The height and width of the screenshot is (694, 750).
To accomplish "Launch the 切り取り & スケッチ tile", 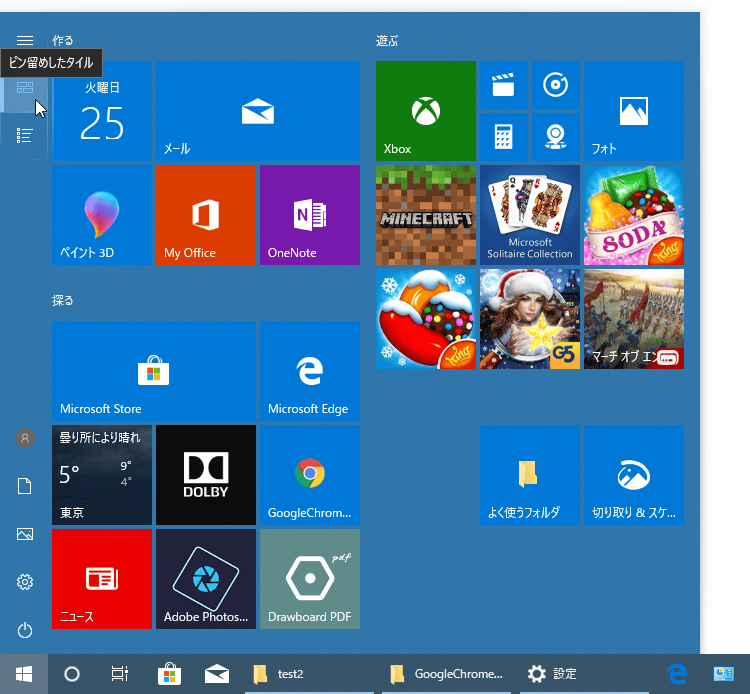I will (x=634, y=475).
